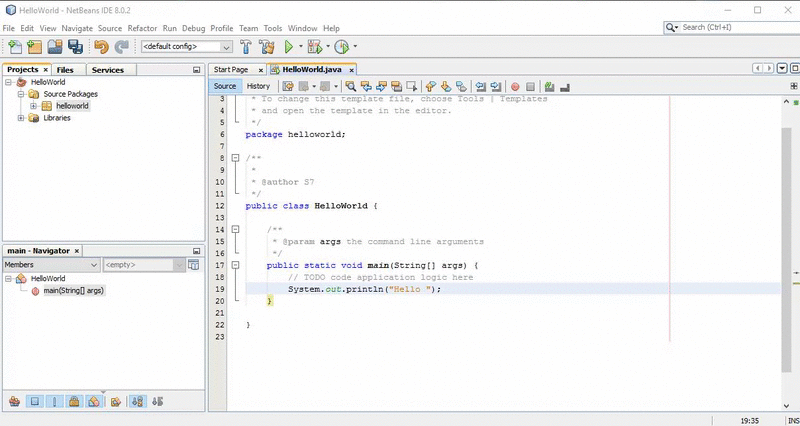Click the Uncomment editor toolbar icon
The height and width of the screenshot is (426, 800).
tap(564, 87)
